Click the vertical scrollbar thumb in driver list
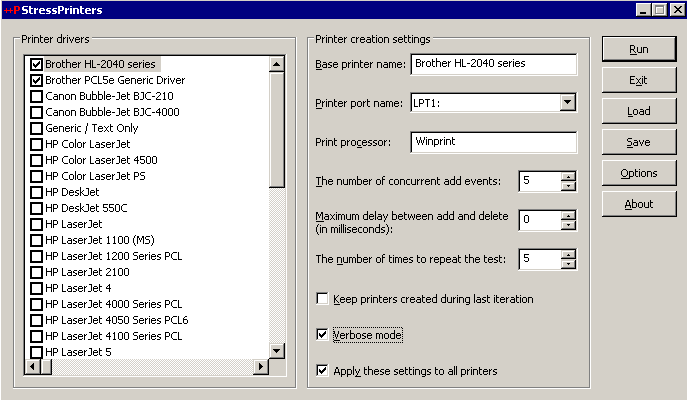The height and width of the screenshot is (400, 687). (x=276, y=130)
